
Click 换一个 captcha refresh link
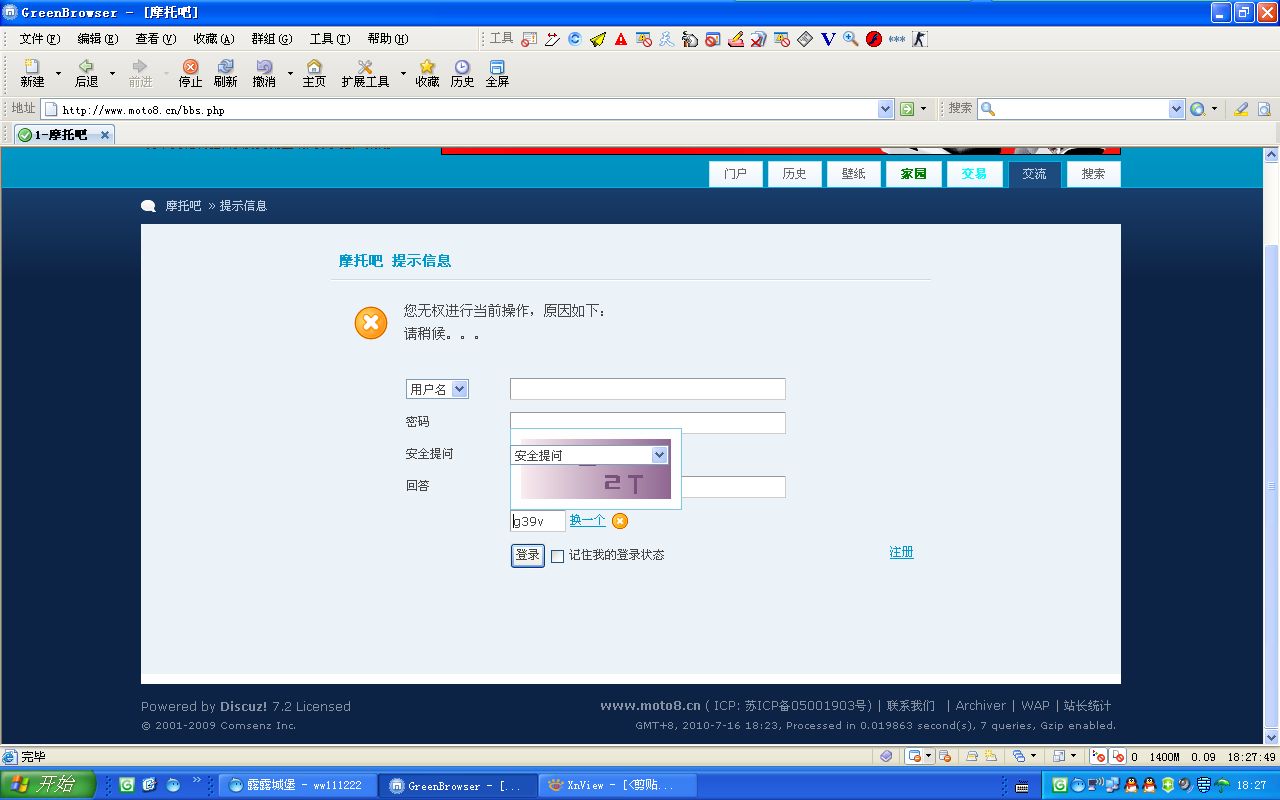tap(587, 520)
